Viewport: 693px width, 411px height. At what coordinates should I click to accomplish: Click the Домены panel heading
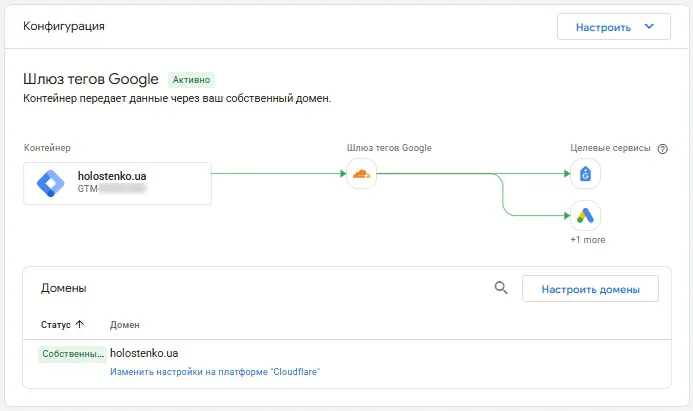[x=64, y=288]
